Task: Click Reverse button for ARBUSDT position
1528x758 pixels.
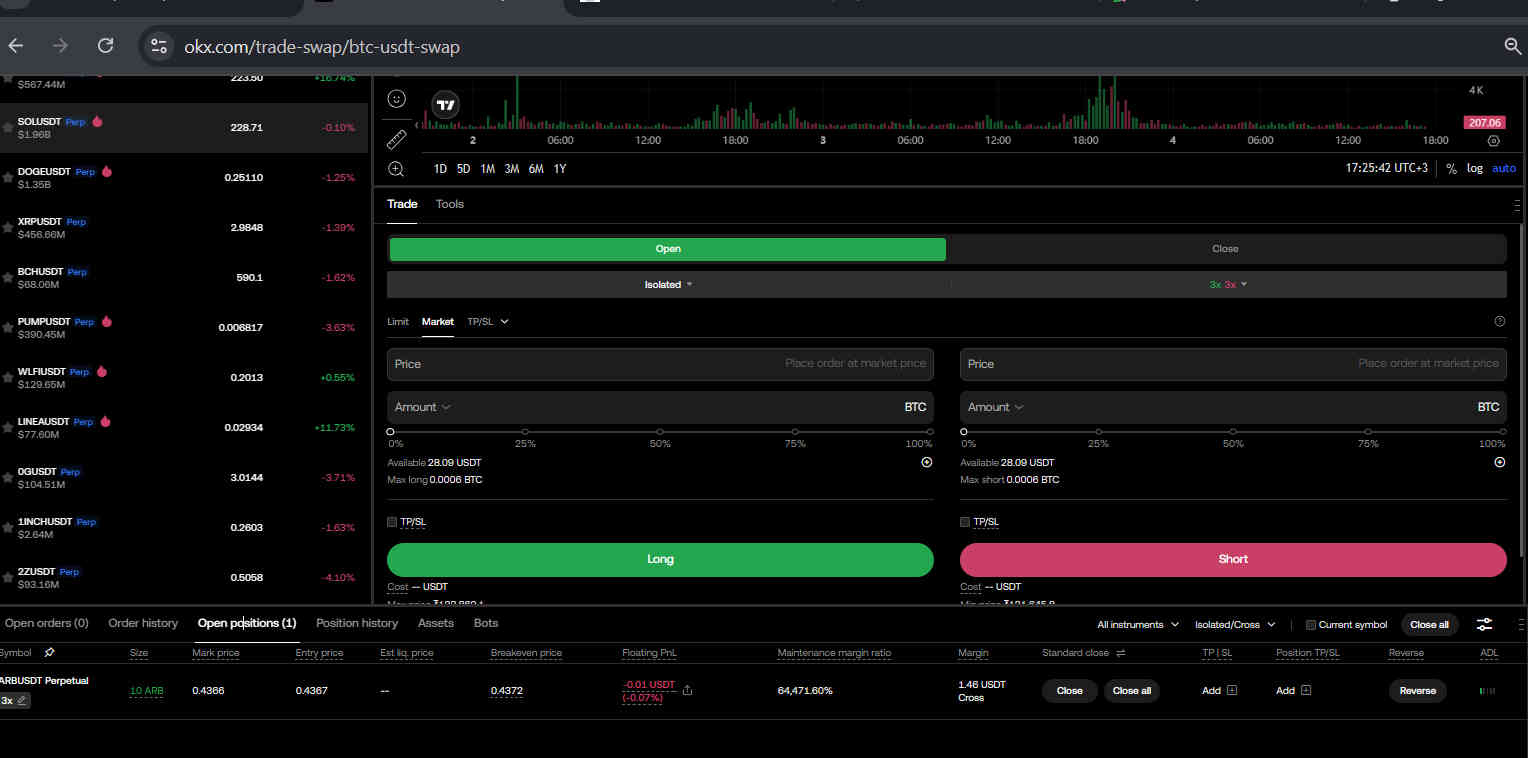Action: (1417, 691)
